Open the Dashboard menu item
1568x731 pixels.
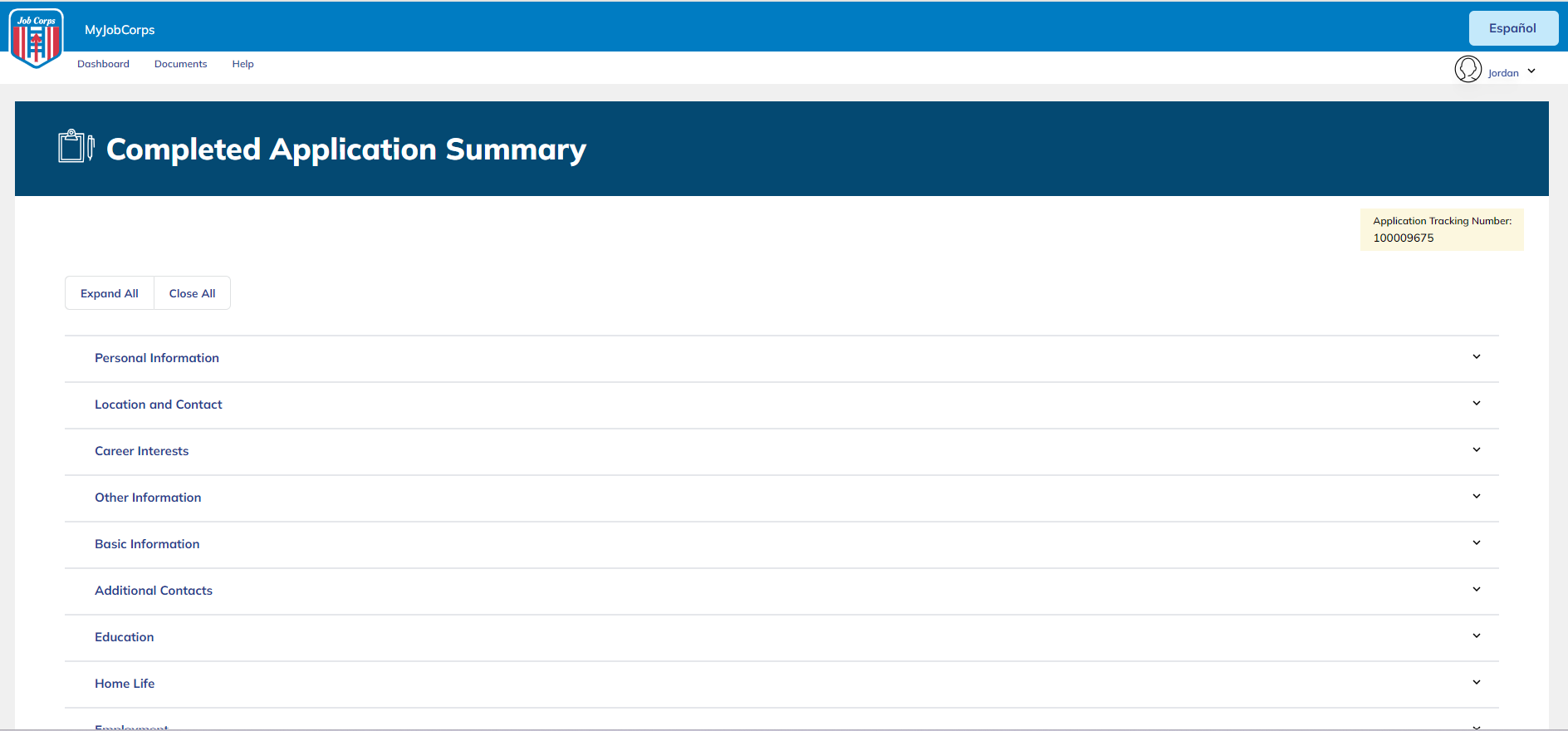click(x=103, y=64)
